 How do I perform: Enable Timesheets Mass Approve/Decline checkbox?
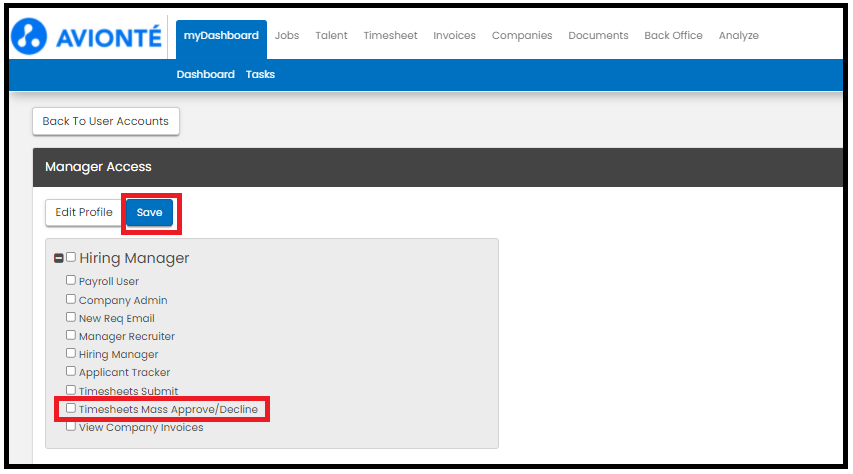[71, 408]
